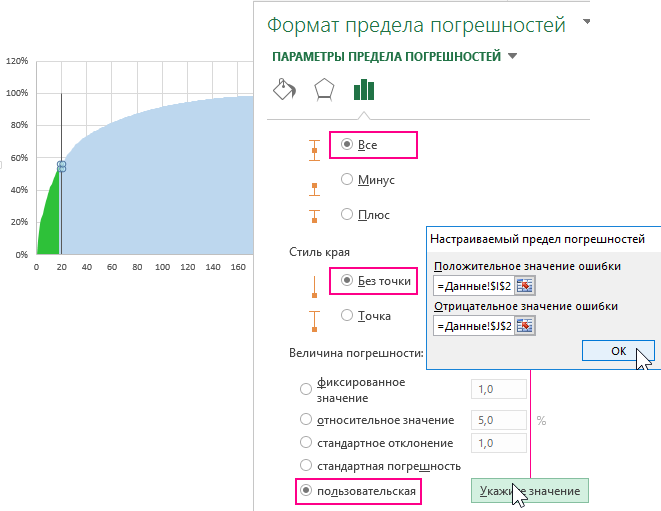Click the negative error value field =Данные!$J$2

click(474, 326)
